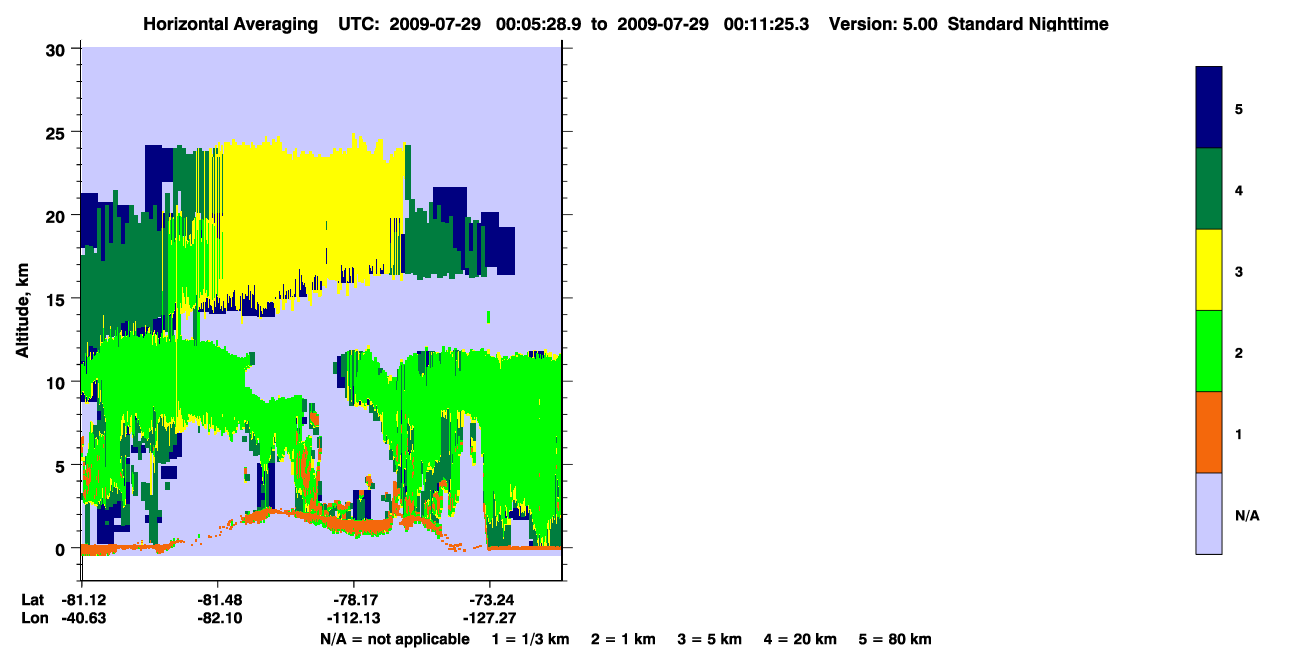Click the '3 = 5 km' legend entry

[711, 639]
